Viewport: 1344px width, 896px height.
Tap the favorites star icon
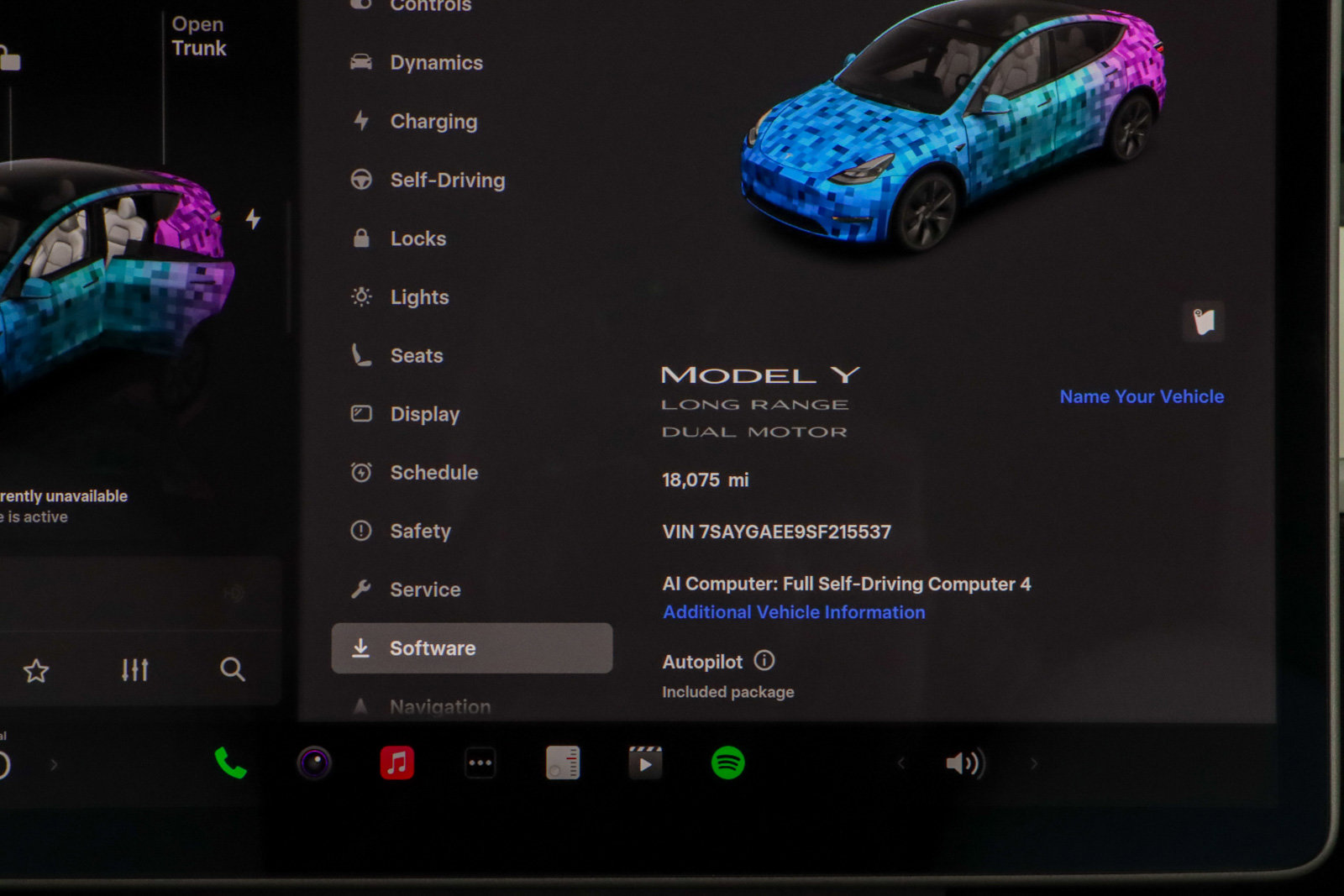36,670
